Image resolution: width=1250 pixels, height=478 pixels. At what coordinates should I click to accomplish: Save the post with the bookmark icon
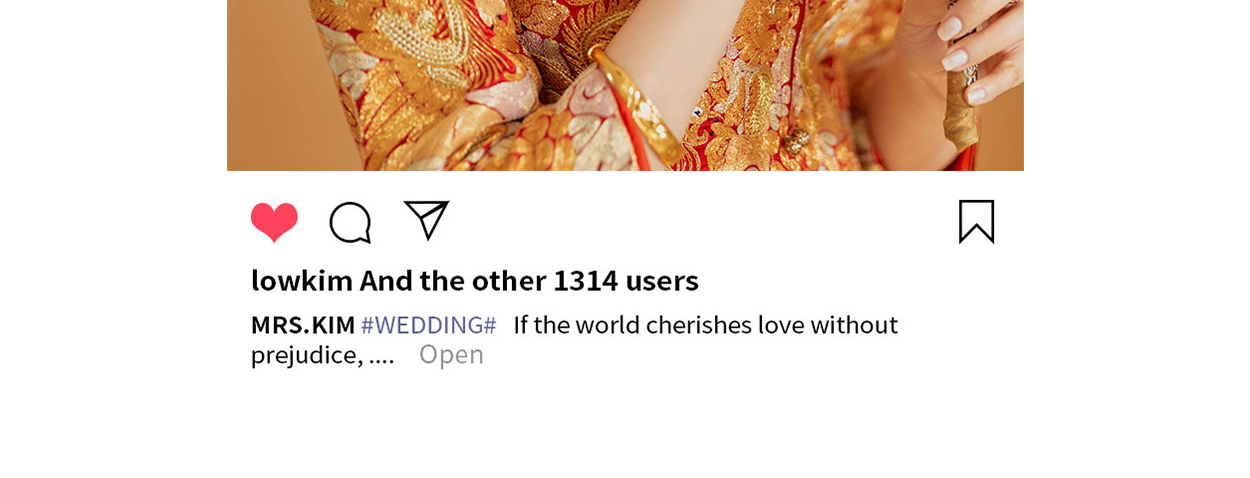point(977,221)
